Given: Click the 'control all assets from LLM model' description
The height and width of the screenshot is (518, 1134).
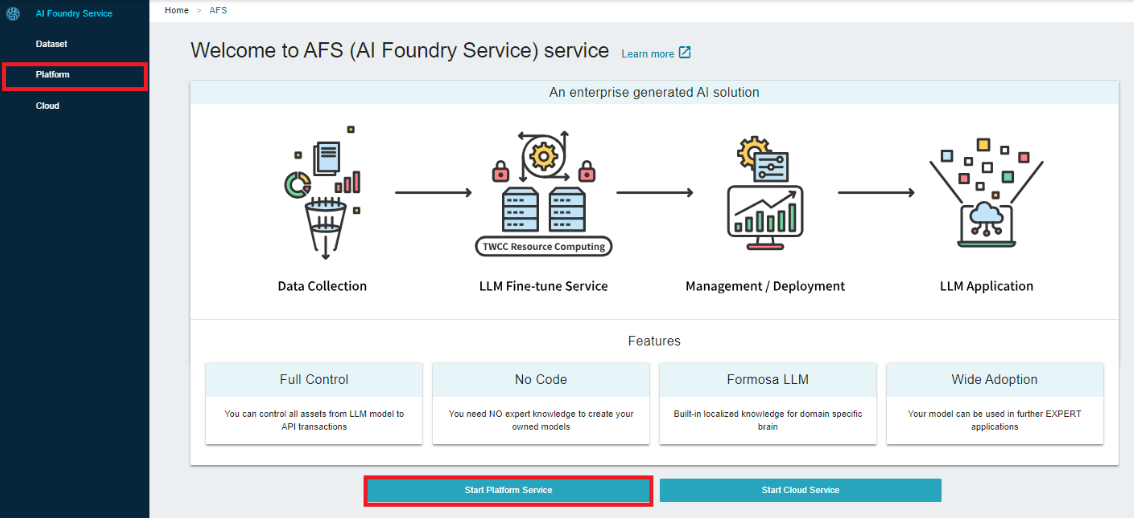Looking at the screenshot, I should point(314,420).
